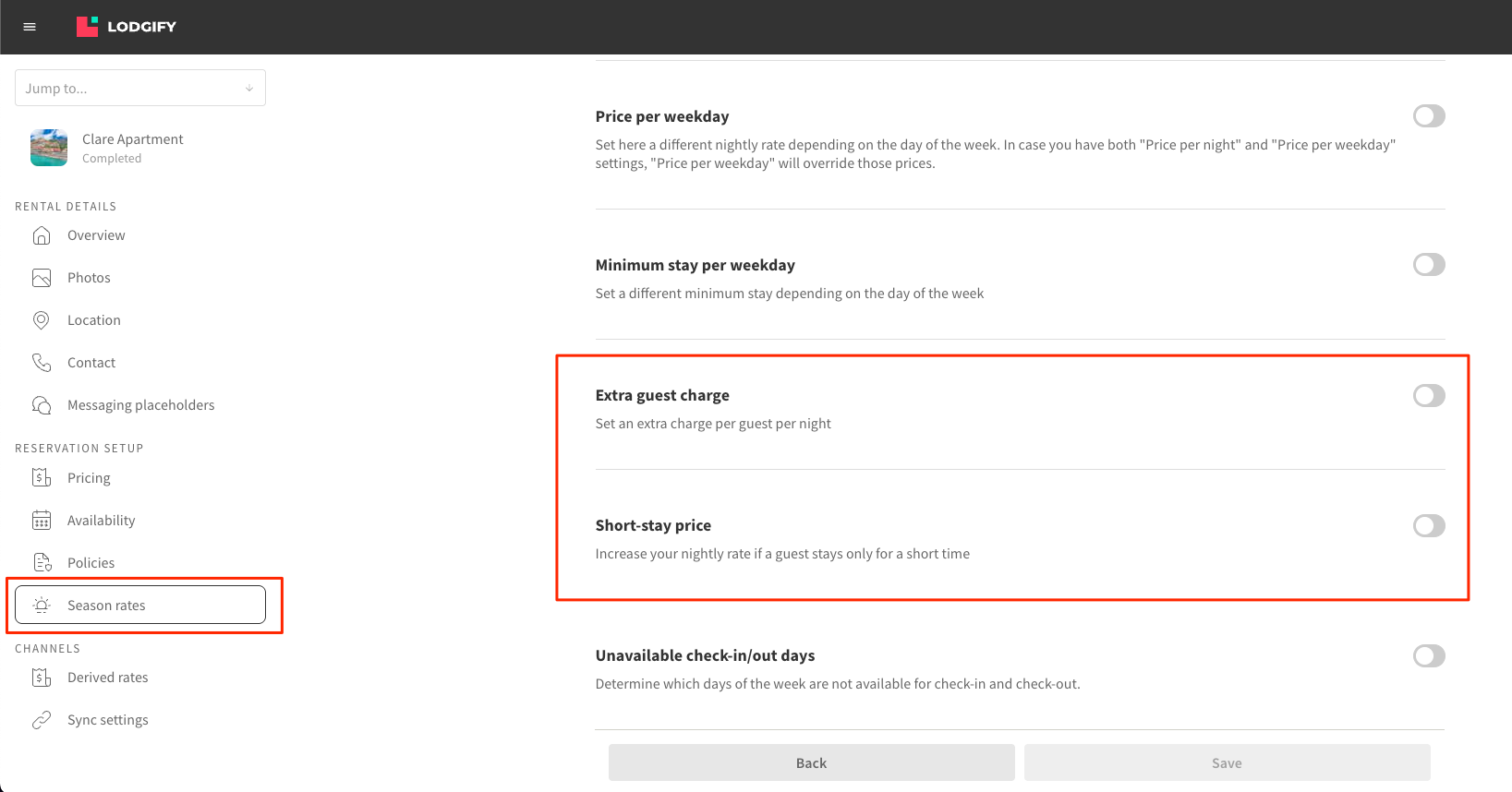Click the Policies document icon
Screen dimensions: 1512x792
[x=42, y=563]
